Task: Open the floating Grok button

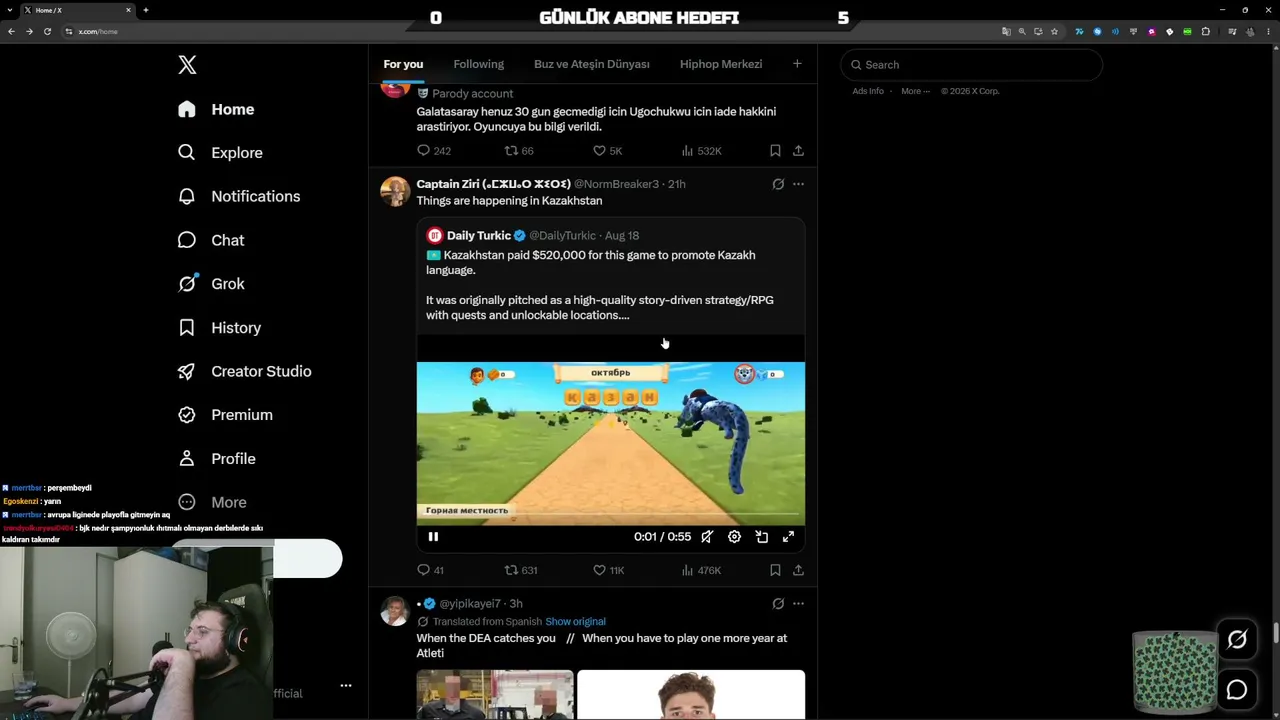Action: [1237, 640]
